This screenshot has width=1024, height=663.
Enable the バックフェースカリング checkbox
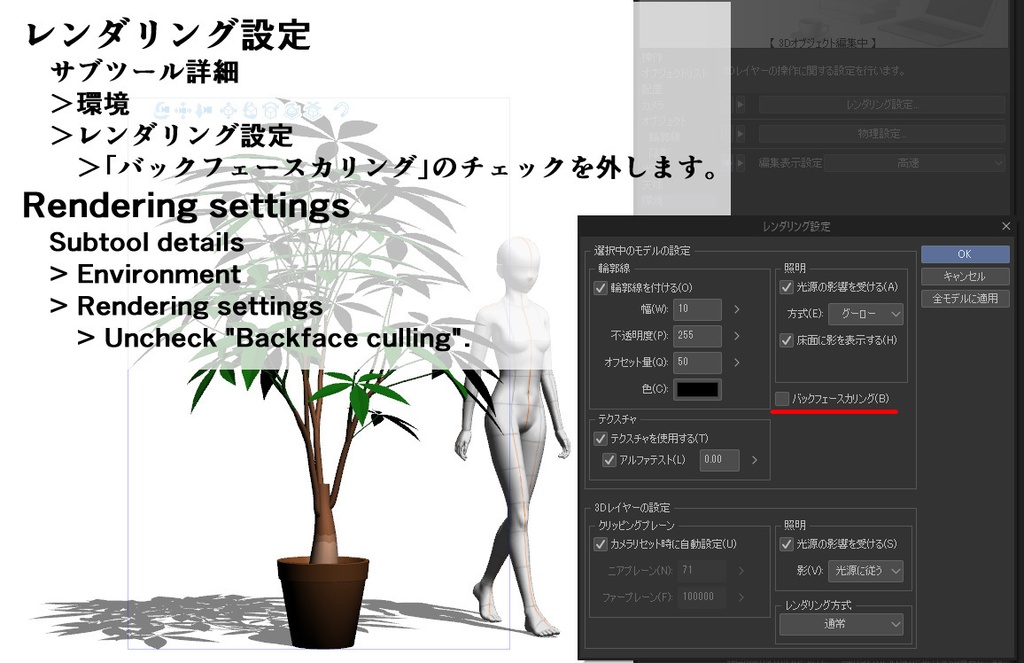[780, 400]
